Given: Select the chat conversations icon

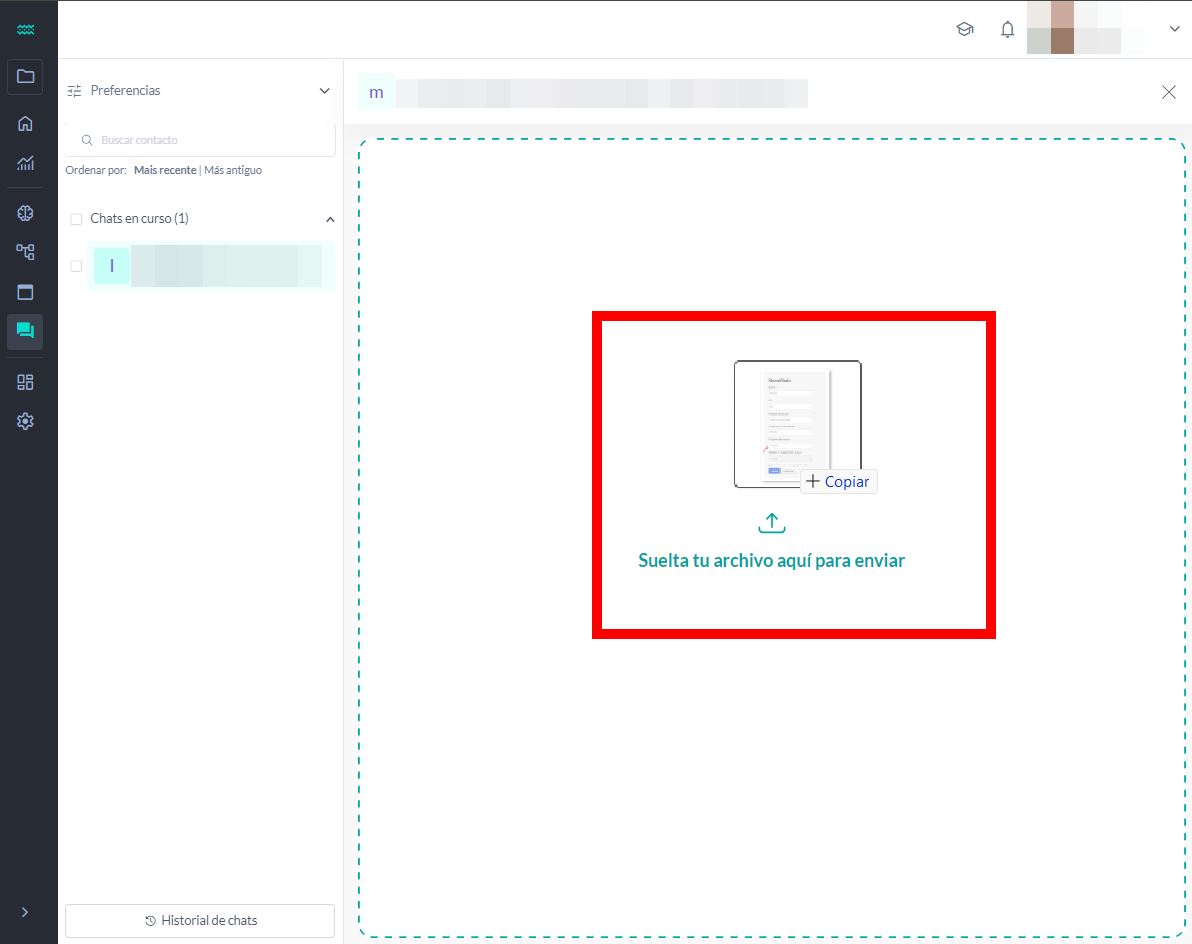Looking at the screenshot, I should pos(25,331).
